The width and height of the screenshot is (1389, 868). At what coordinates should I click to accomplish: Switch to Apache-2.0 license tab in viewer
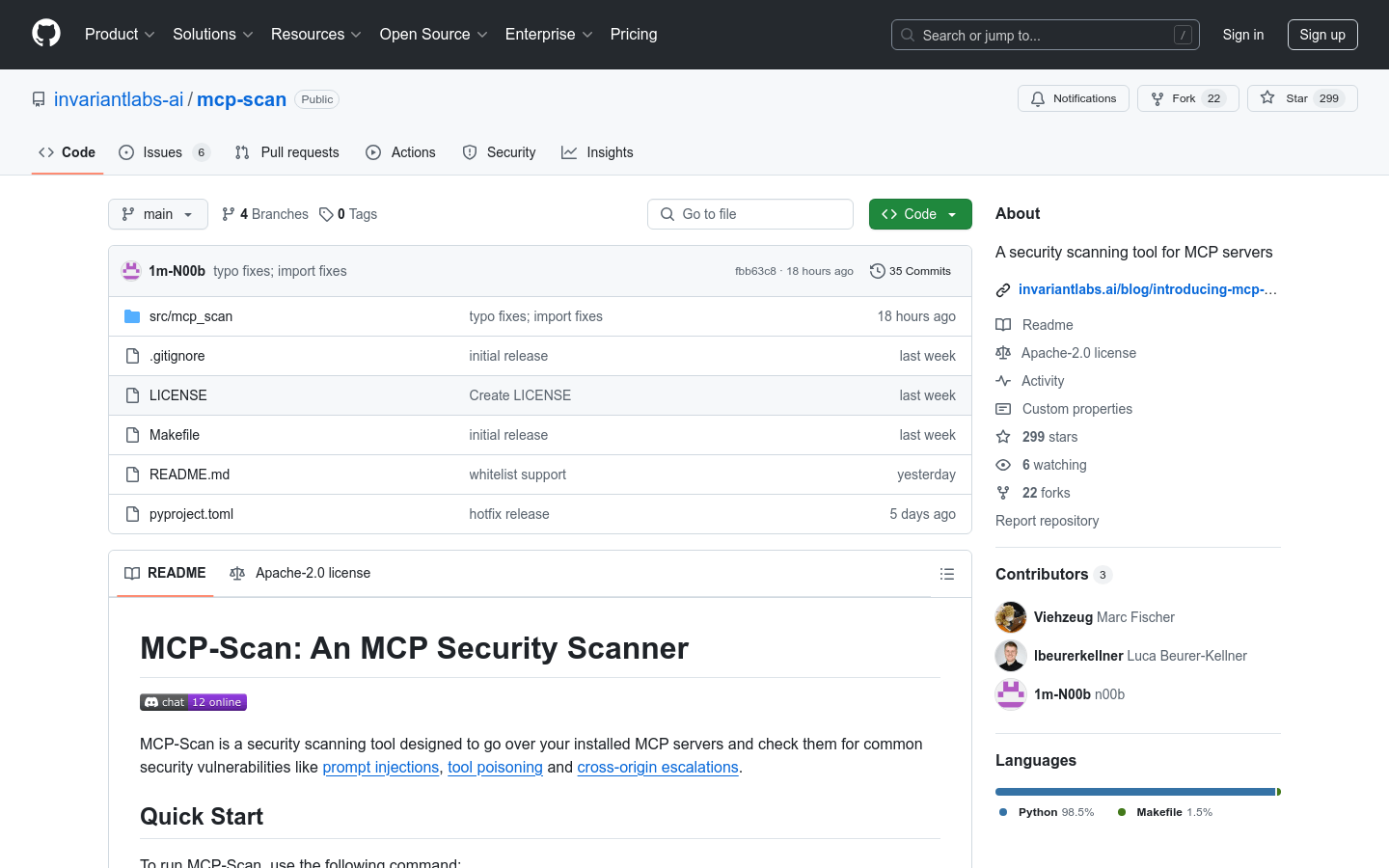click(300, 573)
